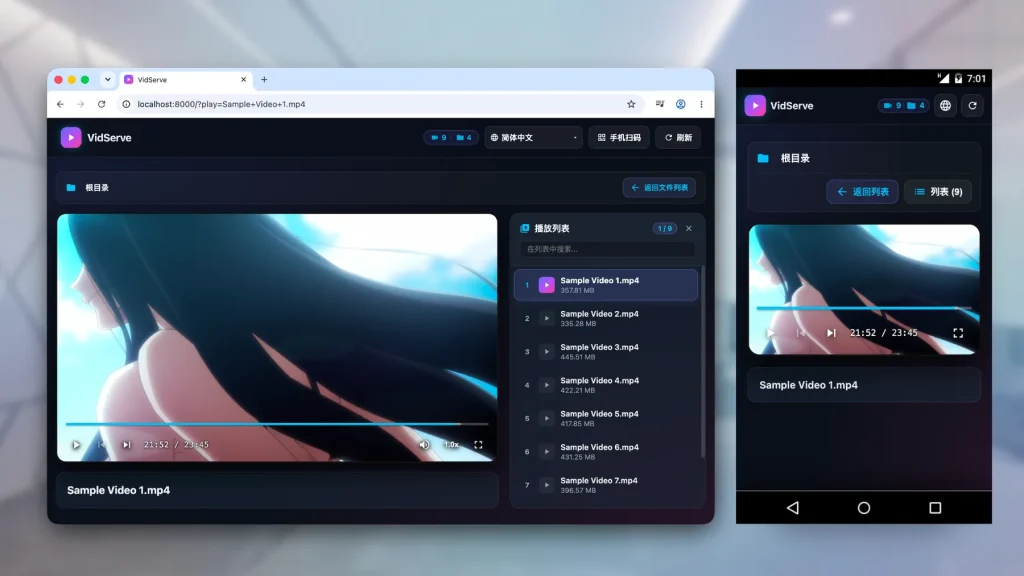
Task: Open Chrome three-dot menu
Action: [x=701, y=104]
